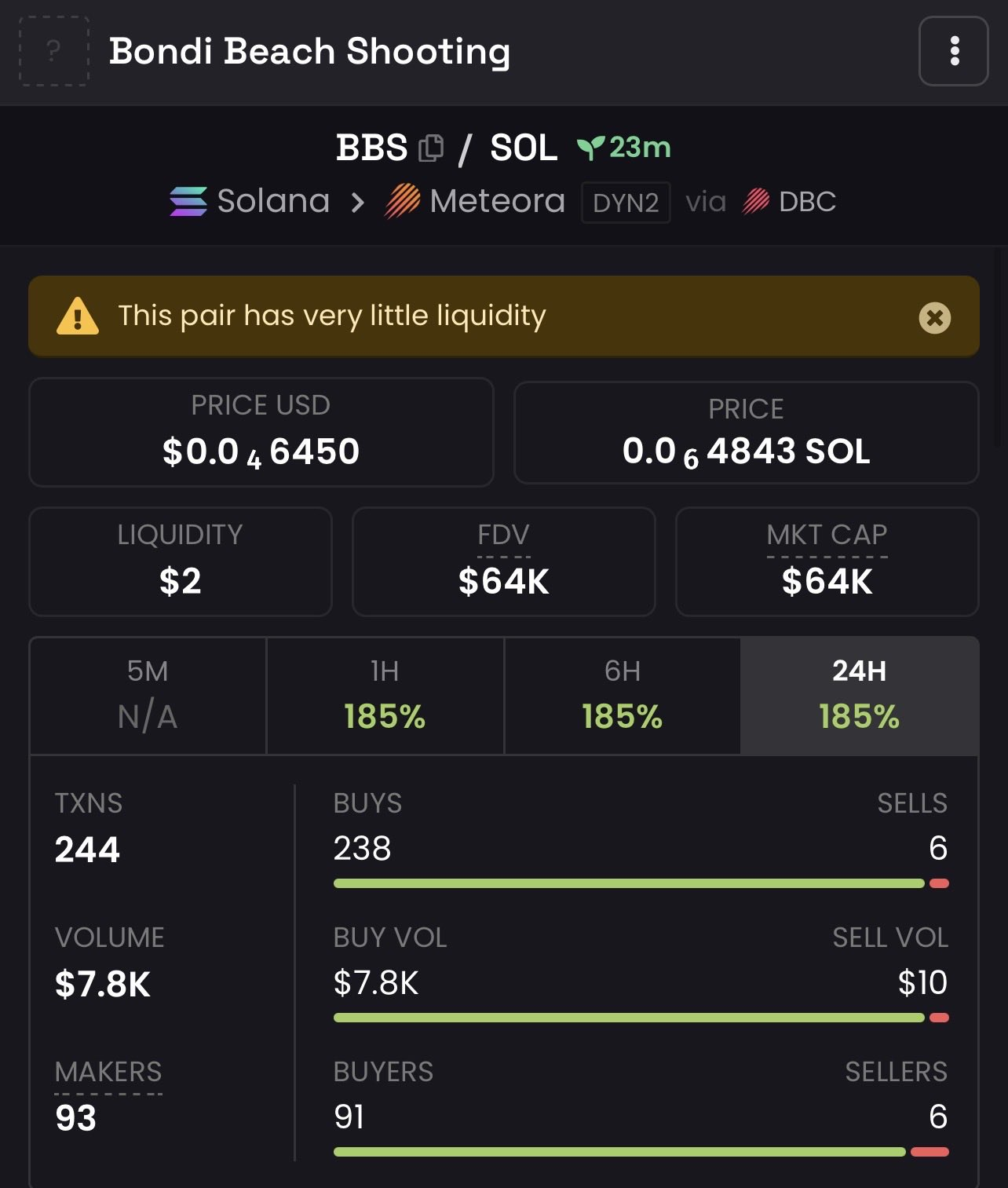Switch to the 1H timeframe tab
Viewport: 1008px width, 1188px height.
(x=385, y=696)
